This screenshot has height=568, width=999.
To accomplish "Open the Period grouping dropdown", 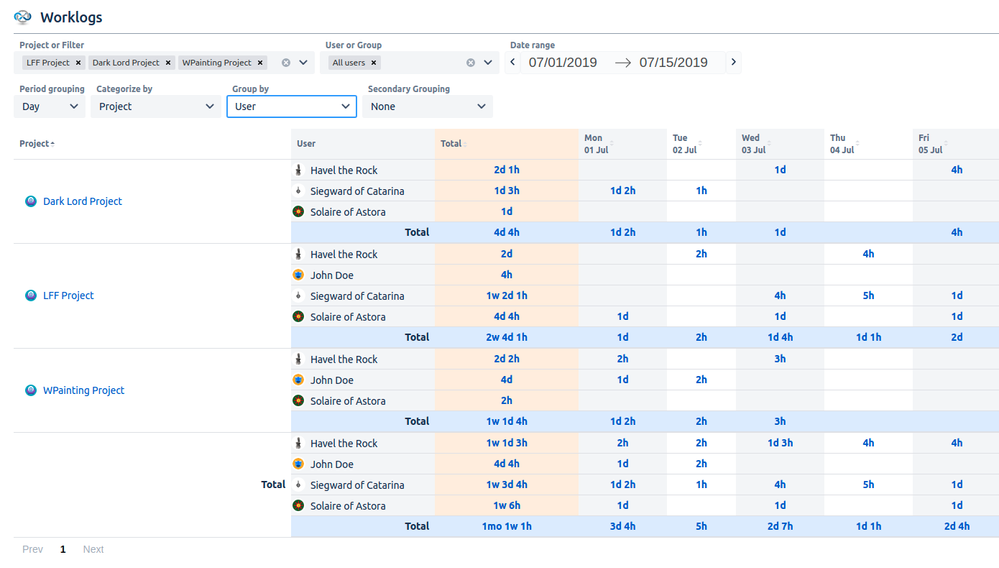I will point(49,106).
